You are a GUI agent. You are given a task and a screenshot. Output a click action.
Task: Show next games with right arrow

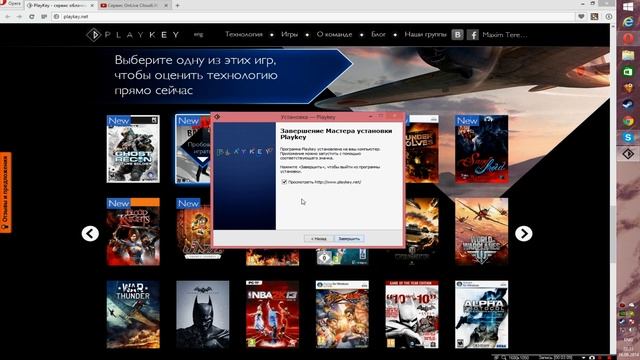click(x=524, y=233)
